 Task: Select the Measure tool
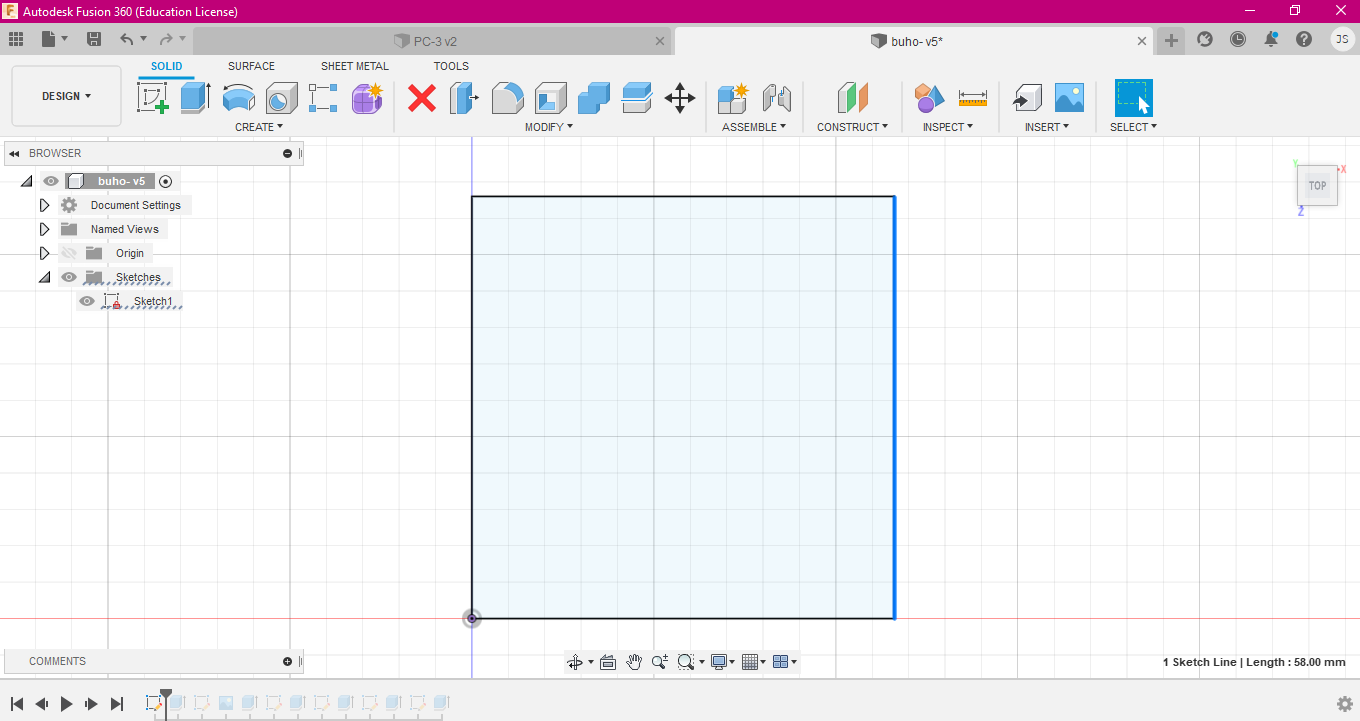[973, 98]
